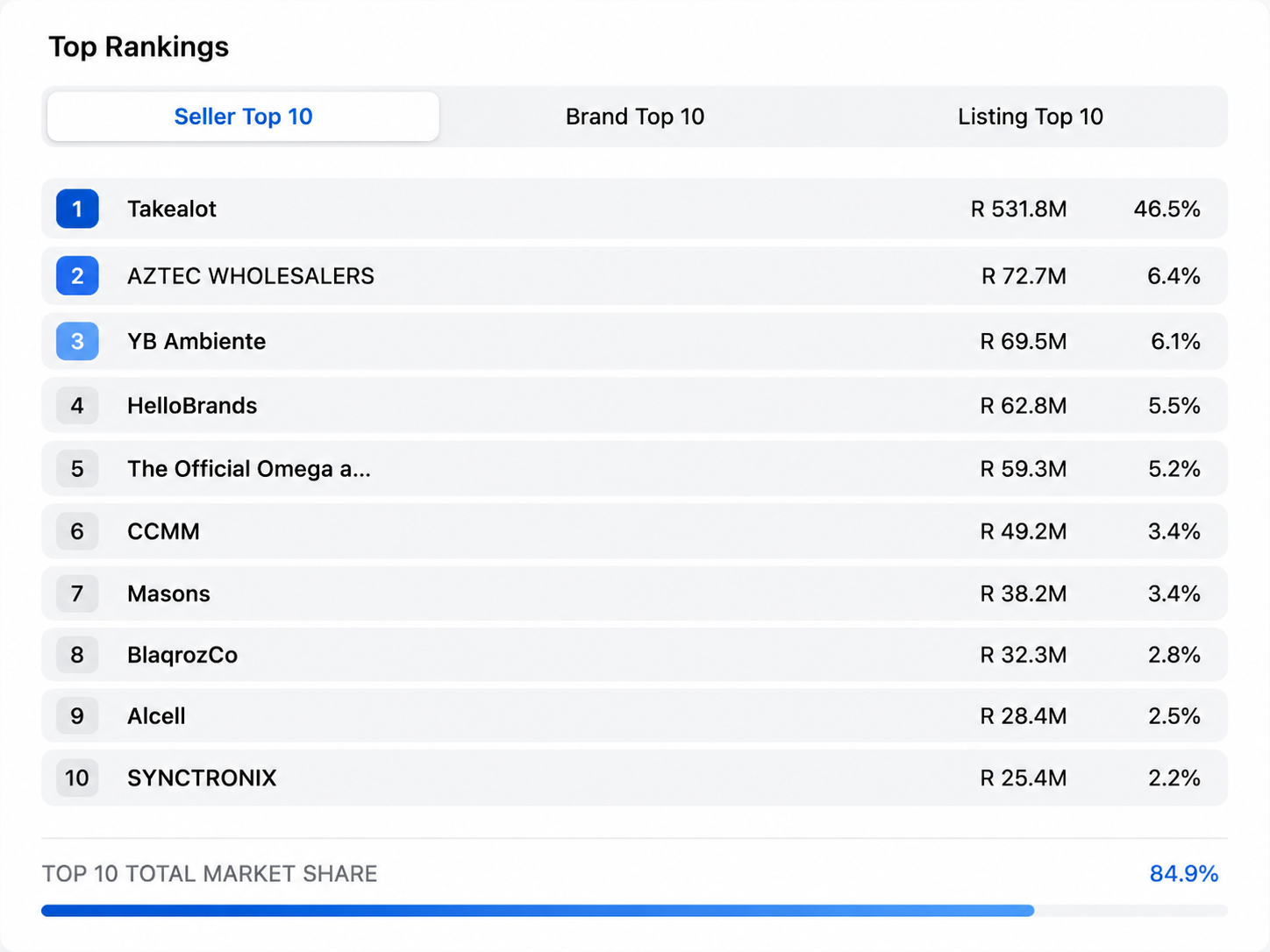Select the AZTEC WHOLESALERS seller name
The width and height of the screenshot is (1270, 952).
(x=251, y=276)
